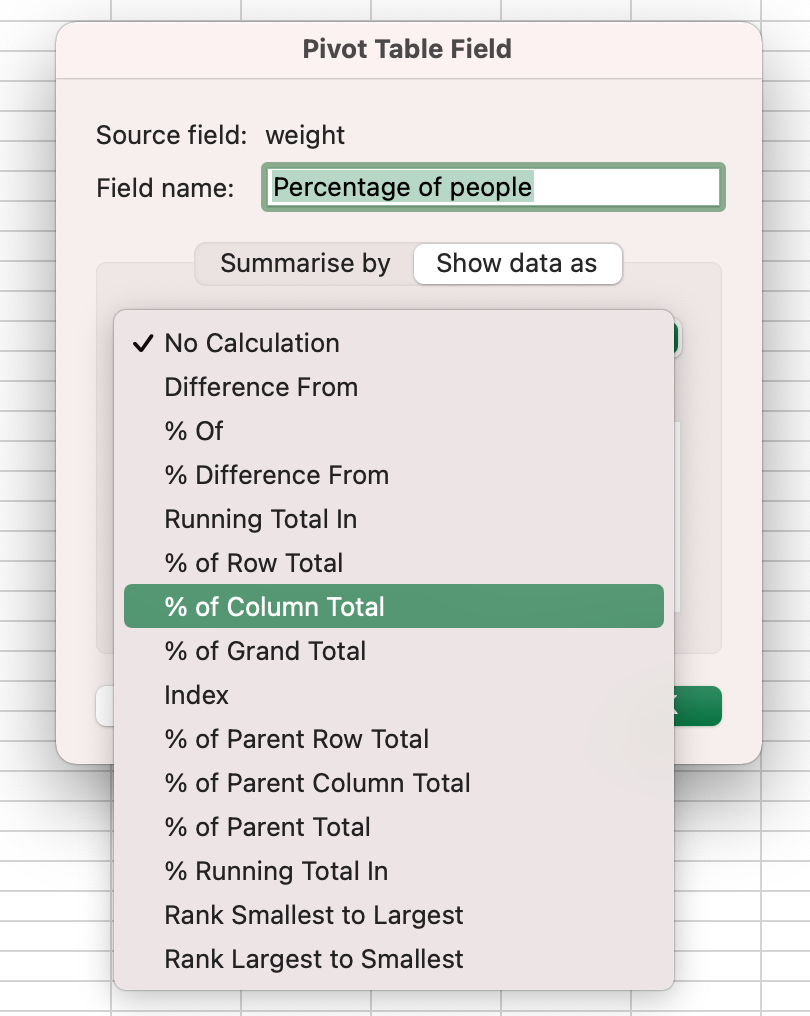
Task: Pick % of Parent Row Total
Action: (296, 739)
